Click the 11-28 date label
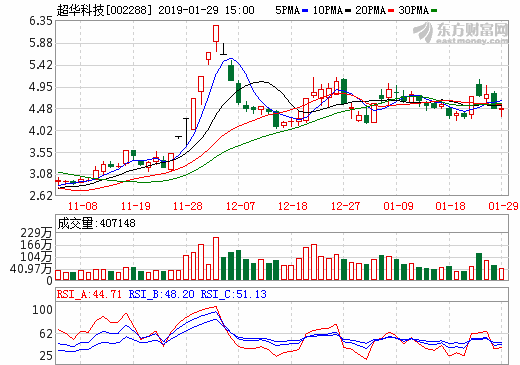 (188, 206)
